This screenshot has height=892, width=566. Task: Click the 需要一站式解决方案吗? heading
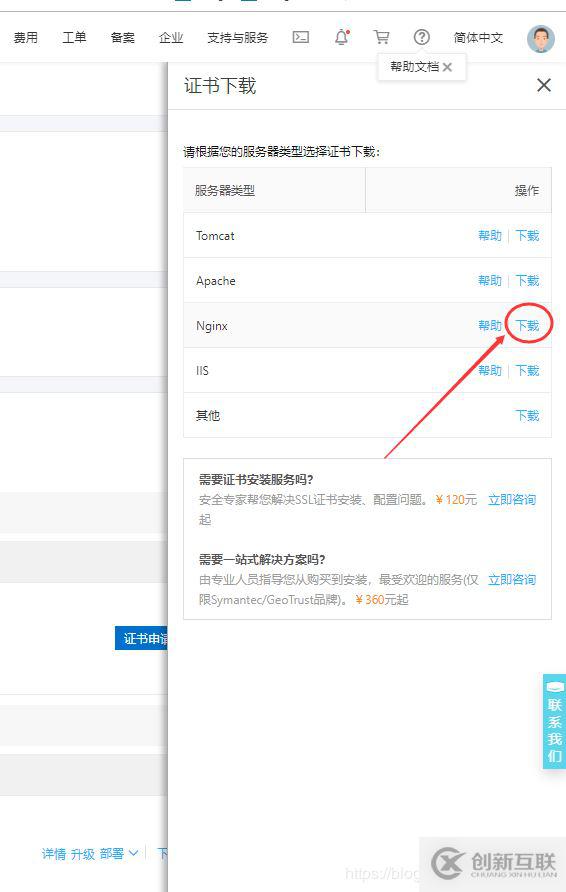pyautogui.click(x=262, y=560)
